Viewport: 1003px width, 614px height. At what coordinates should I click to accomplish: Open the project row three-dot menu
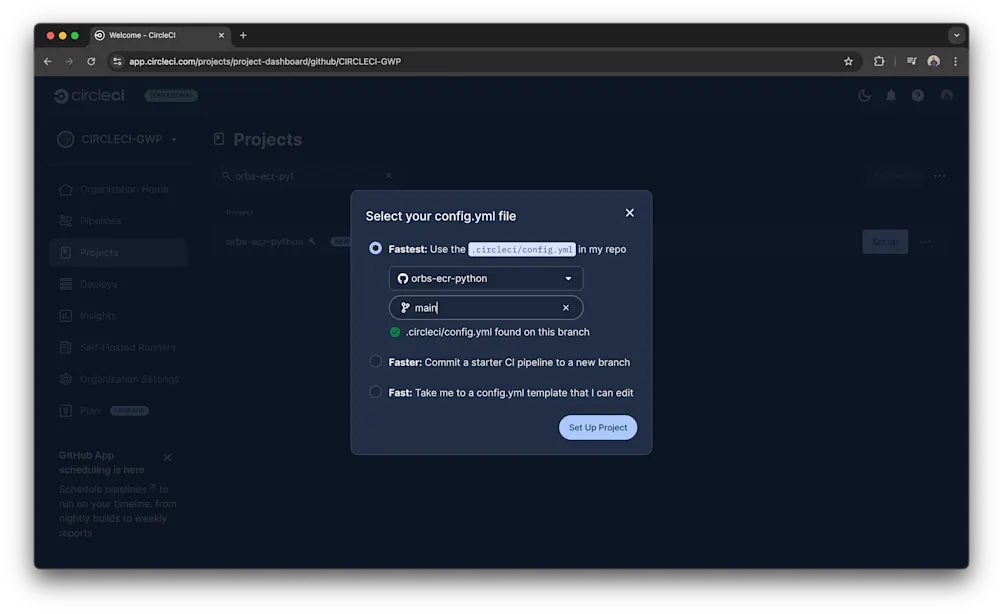point(925,241)
